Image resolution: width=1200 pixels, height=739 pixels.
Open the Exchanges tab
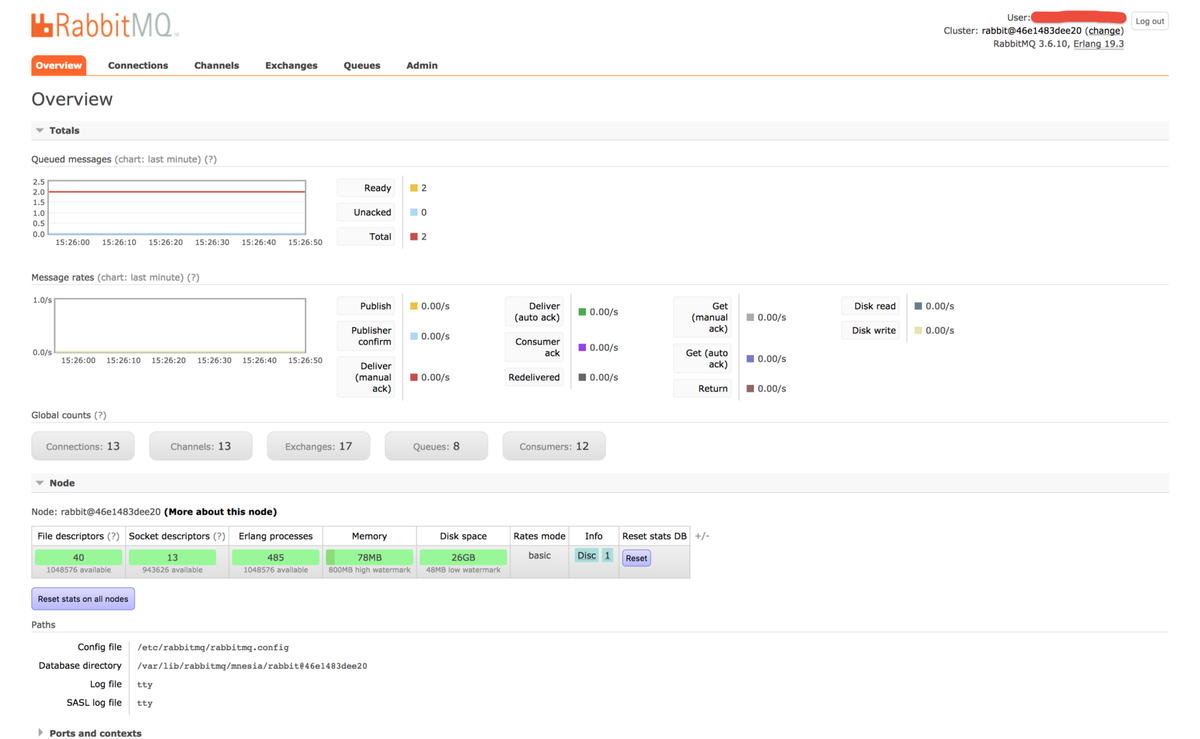[x=291, y=65]
